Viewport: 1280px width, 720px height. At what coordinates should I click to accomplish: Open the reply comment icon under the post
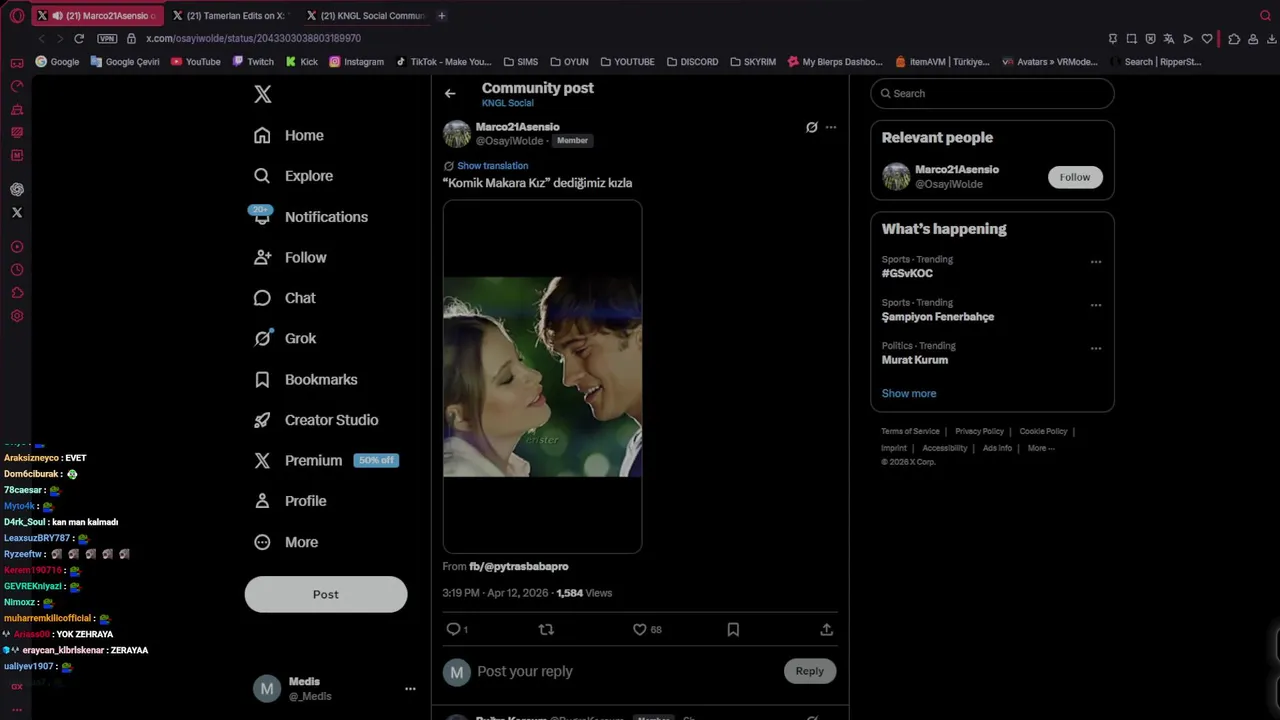tap(454, 629)
